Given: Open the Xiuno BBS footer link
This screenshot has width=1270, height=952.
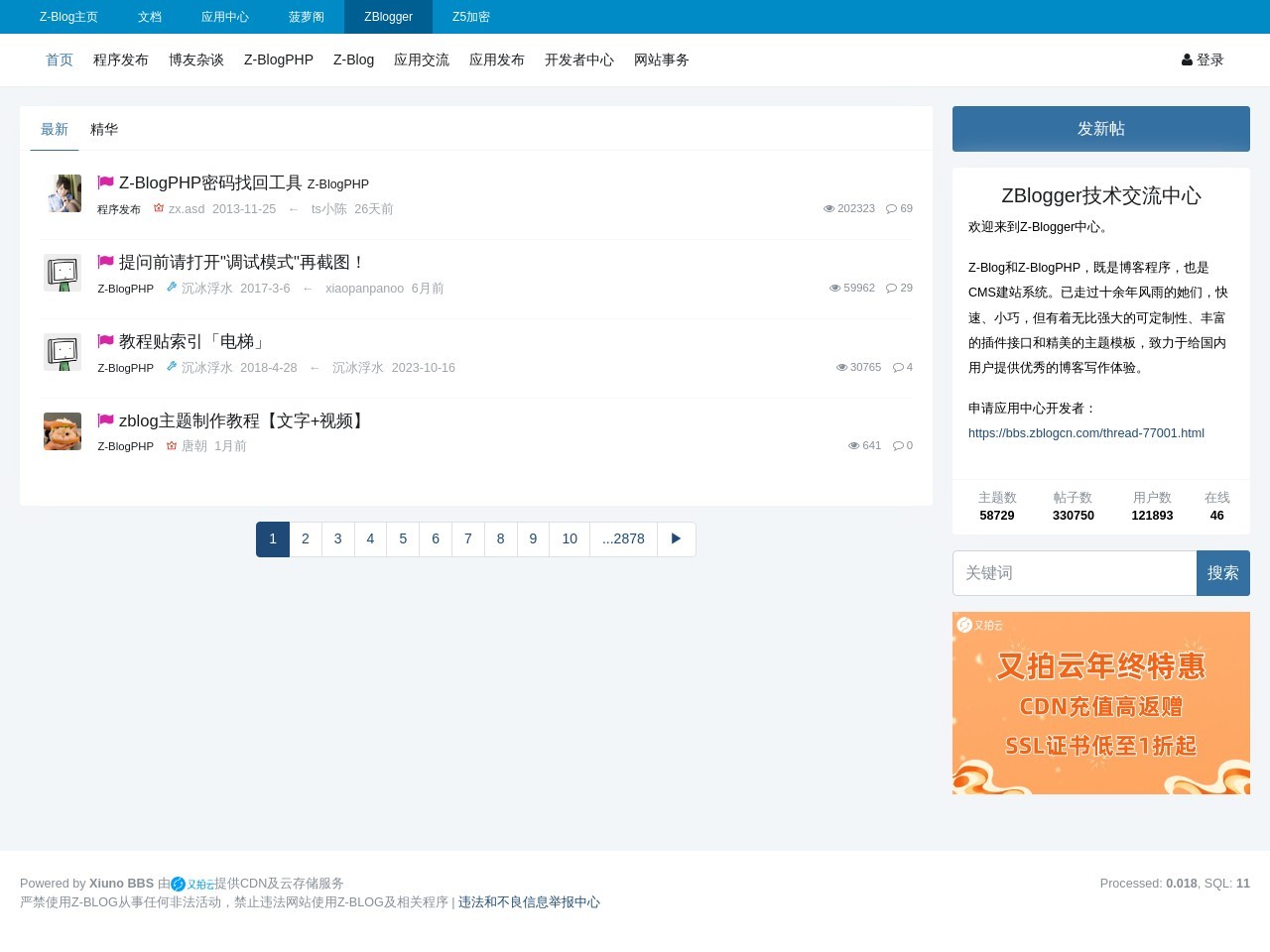Looking at the screenshot, I should [121, 884].
